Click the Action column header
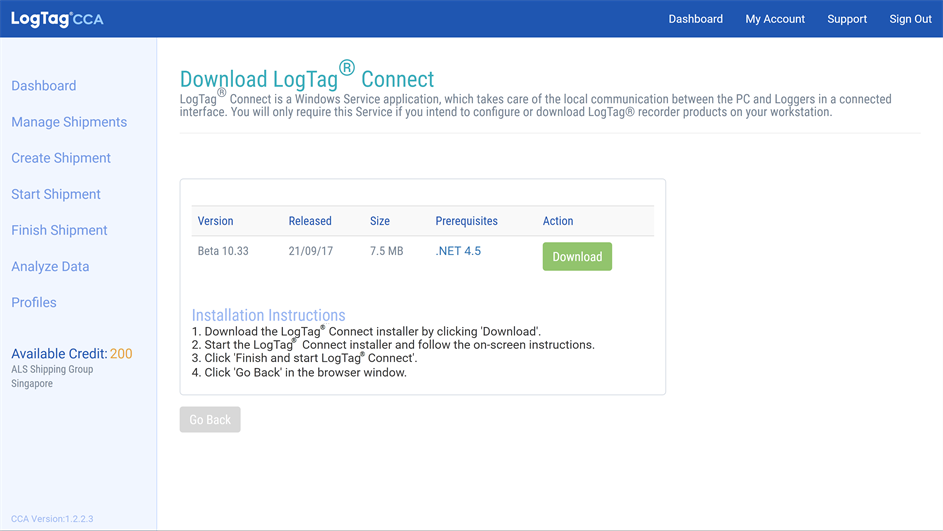Viewport: 943px width, 531px height. [558, 221]
